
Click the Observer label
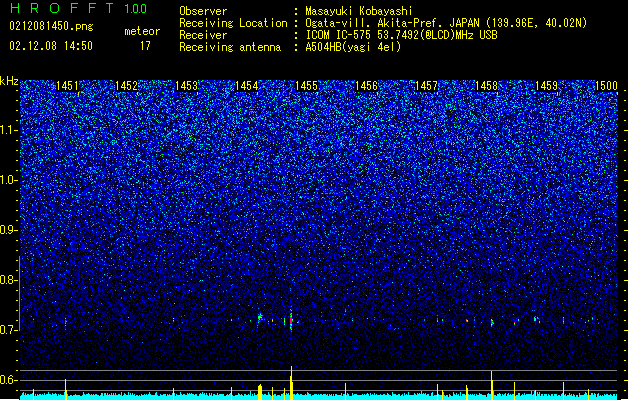tap(203, 11)
